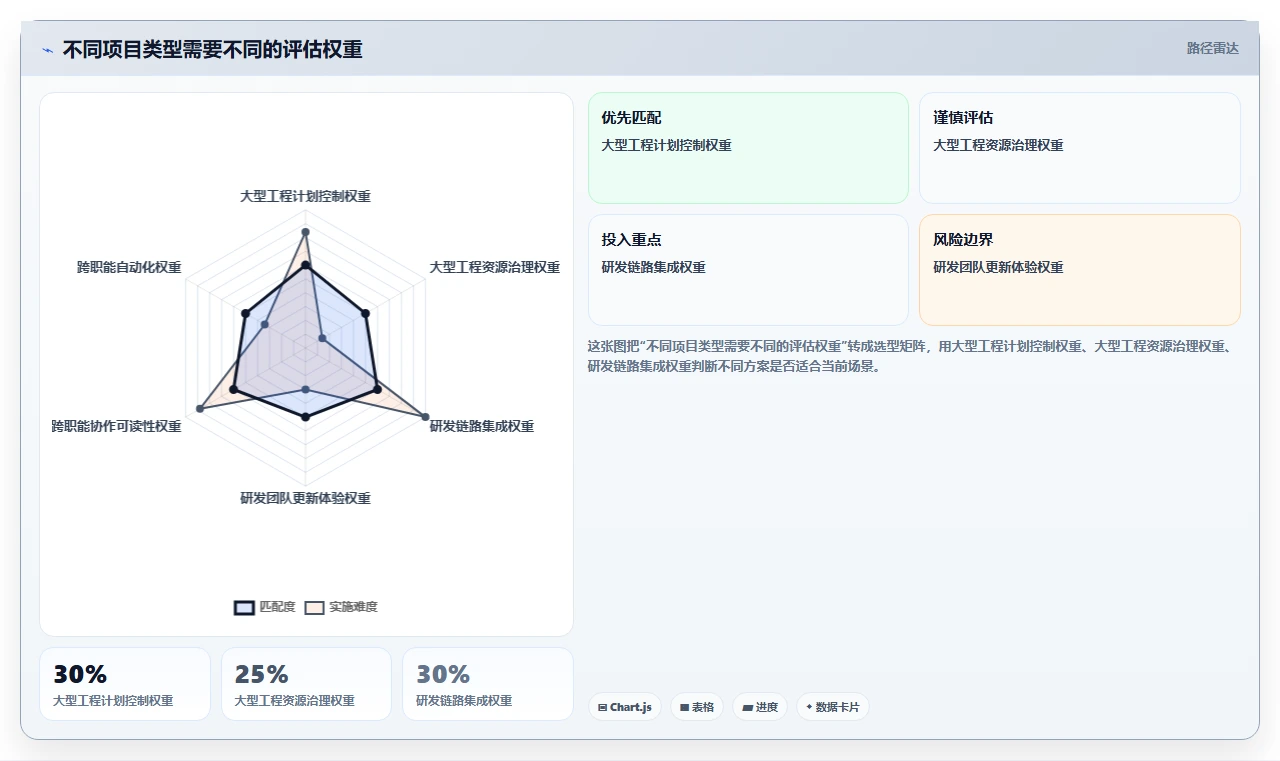Open the 优先匹配 card

[x=748, y=148]
